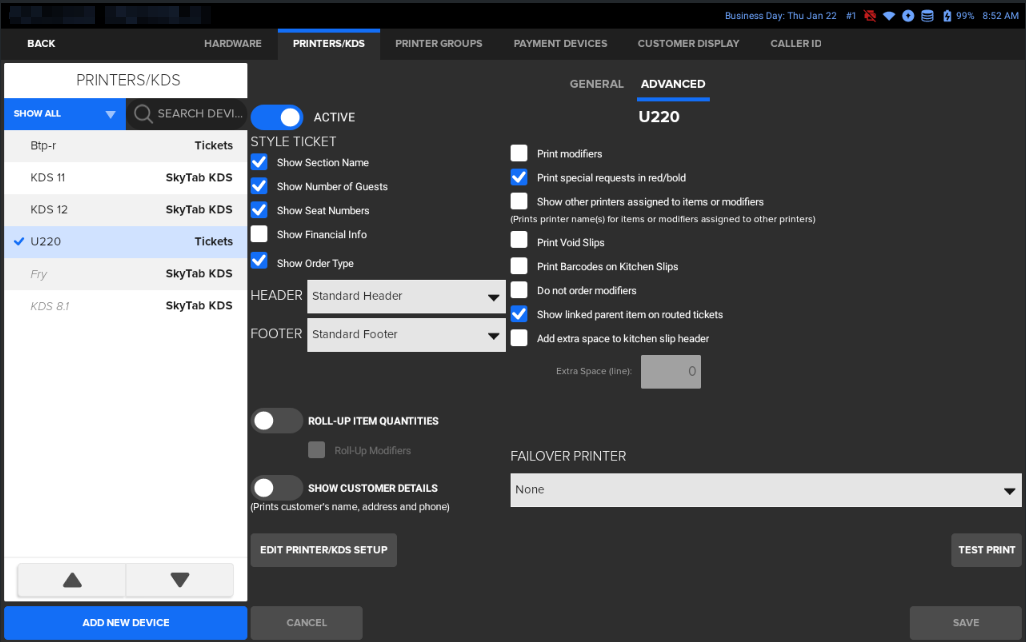Open the Show All filter dropdown
Image resolution: width=1026 pixels, height=642 pixels.
pos(65,114)
